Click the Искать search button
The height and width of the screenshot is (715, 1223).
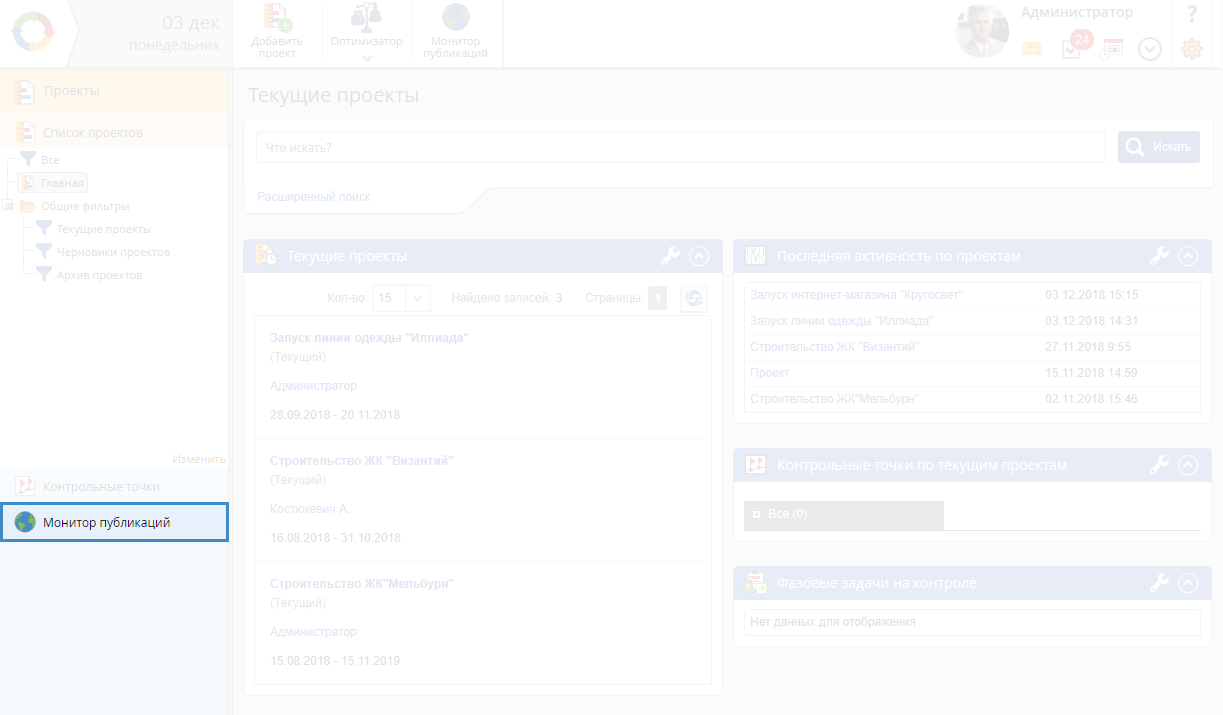pos(1159,147)
